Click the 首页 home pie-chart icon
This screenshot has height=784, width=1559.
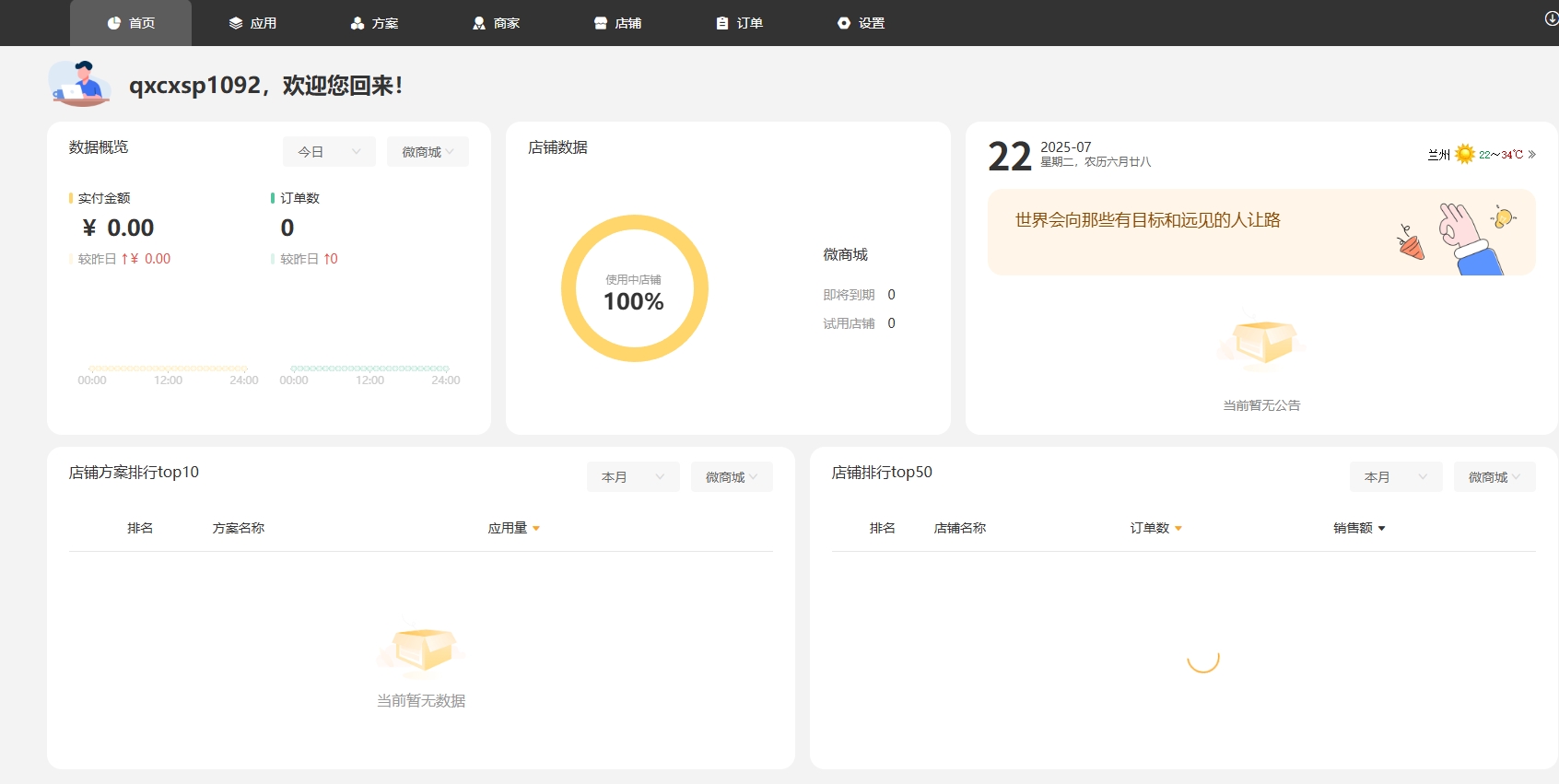coord(114,23)
